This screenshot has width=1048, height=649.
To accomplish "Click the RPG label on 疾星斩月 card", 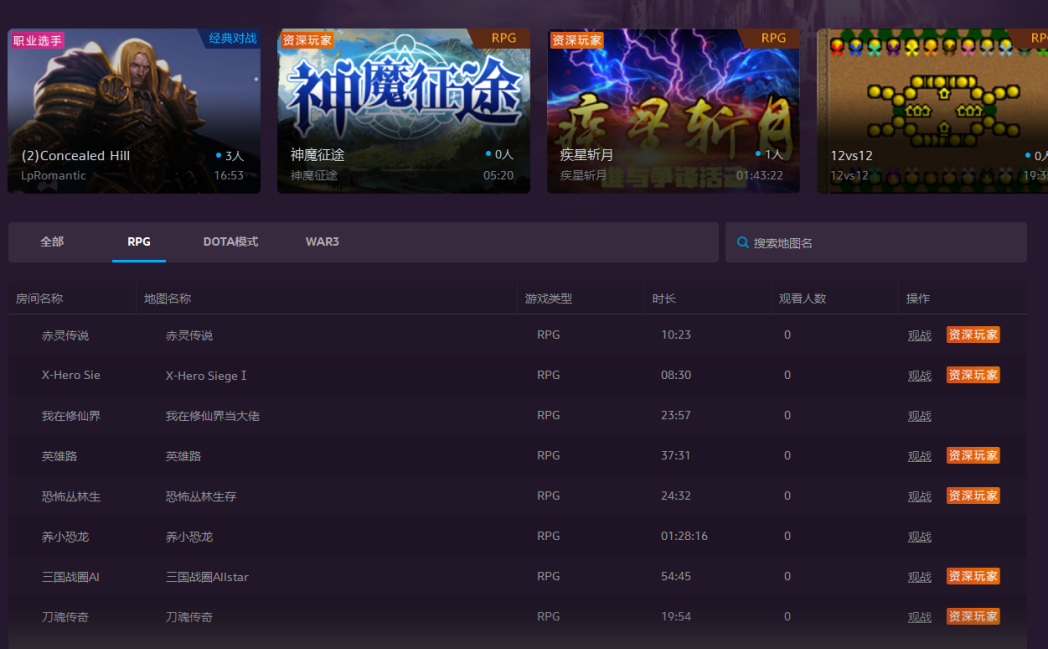I will (773, 38).
